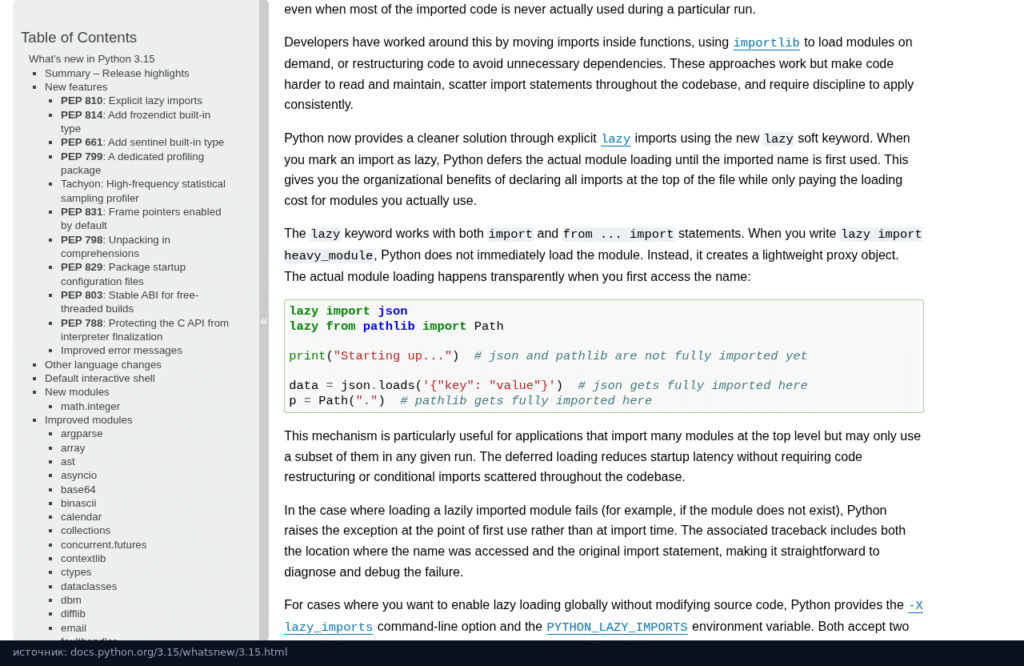Open PEP 799 dedicated profiling package
The image size is (1024, 666).
coord(133,163)
